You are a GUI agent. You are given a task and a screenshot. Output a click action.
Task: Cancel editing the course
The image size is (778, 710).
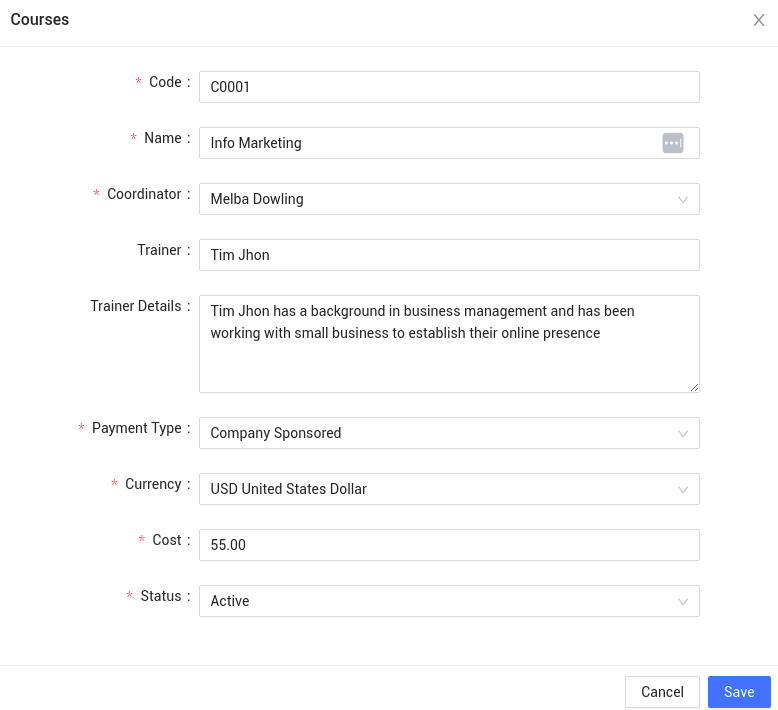pos(662,692)
